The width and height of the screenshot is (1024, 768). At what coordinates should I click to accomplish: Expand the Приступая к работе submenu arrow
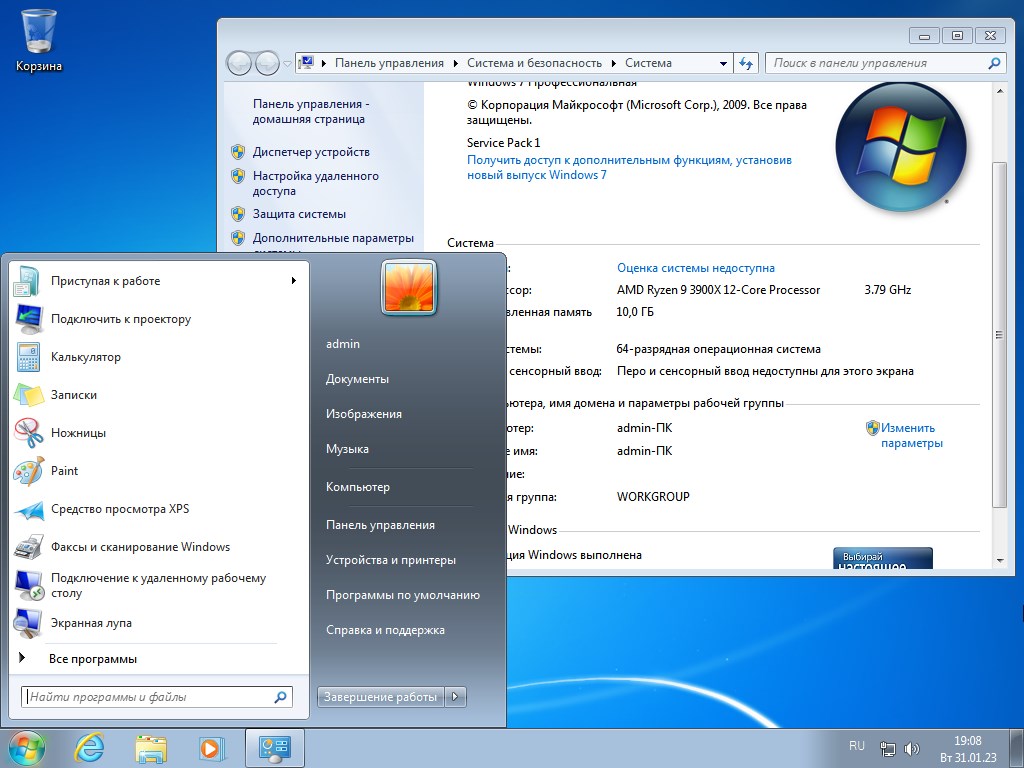click(294, 281)
